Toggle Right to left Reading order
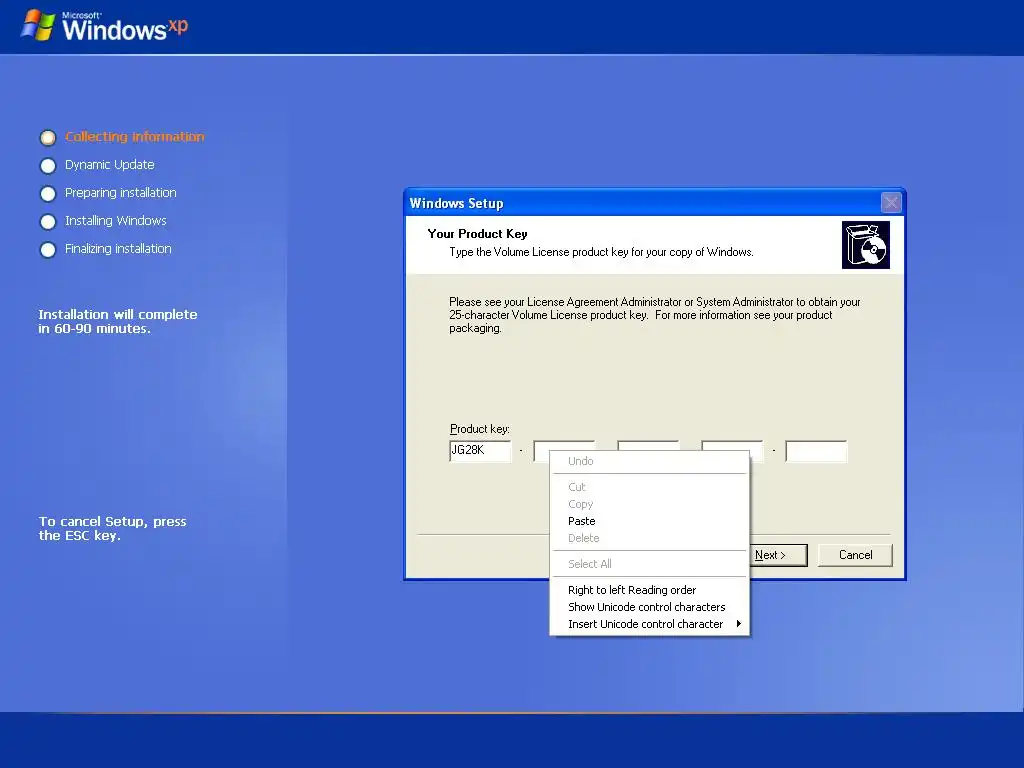 tap(649, 590)
